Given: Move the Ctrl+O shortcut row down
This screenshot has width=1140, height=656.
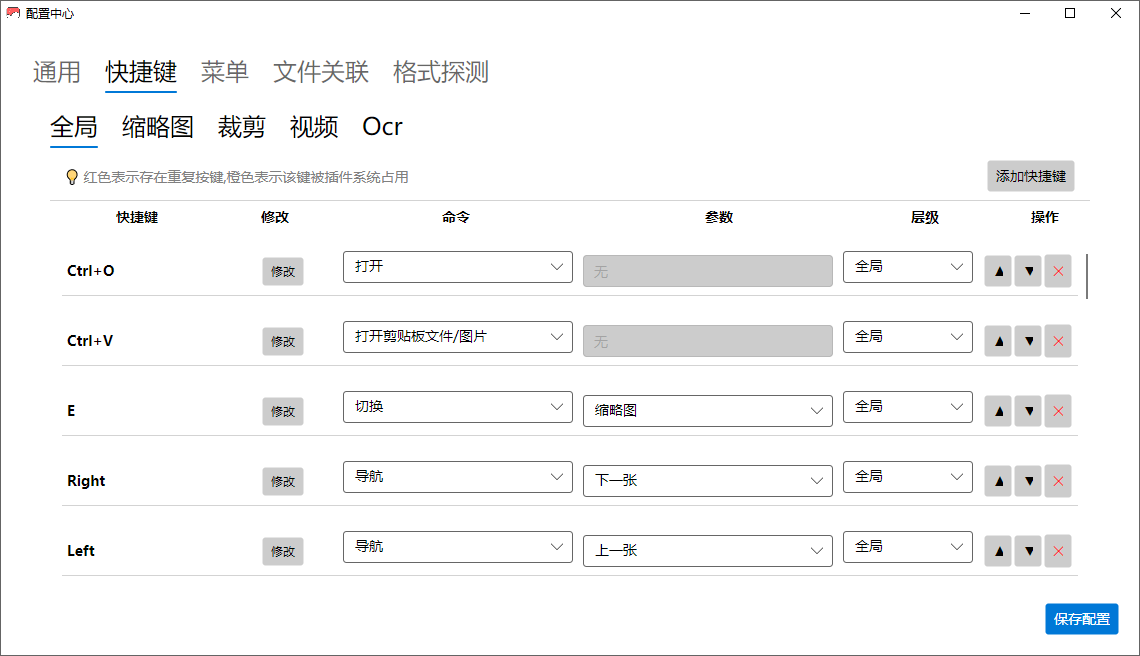Looking at the screenshot, I should 1028,271.
